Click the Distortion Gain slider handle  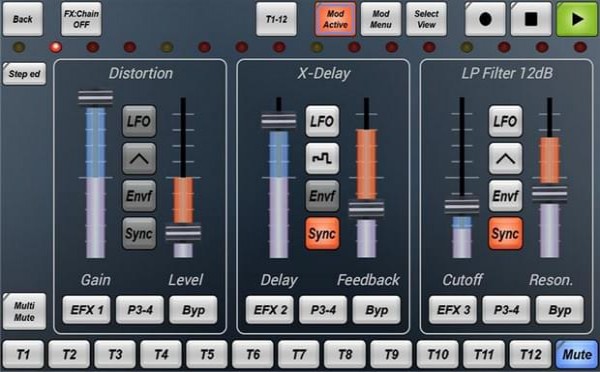pyautogui.click(x=95, y=98)
